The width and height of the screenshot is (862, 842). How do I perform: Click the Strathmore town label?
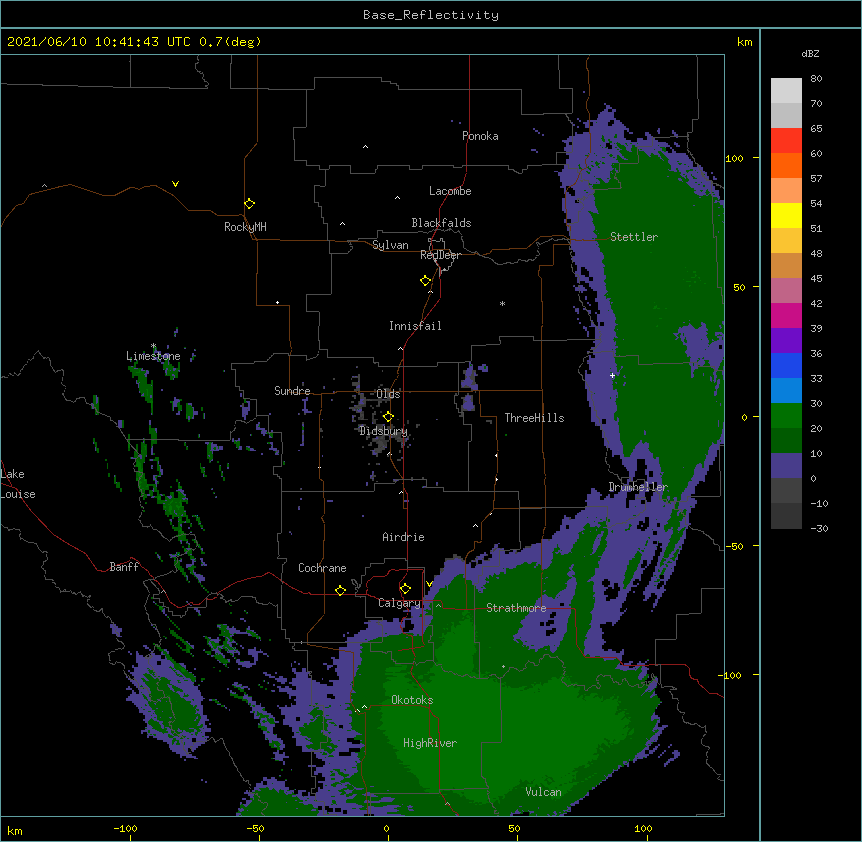point(516,608)
